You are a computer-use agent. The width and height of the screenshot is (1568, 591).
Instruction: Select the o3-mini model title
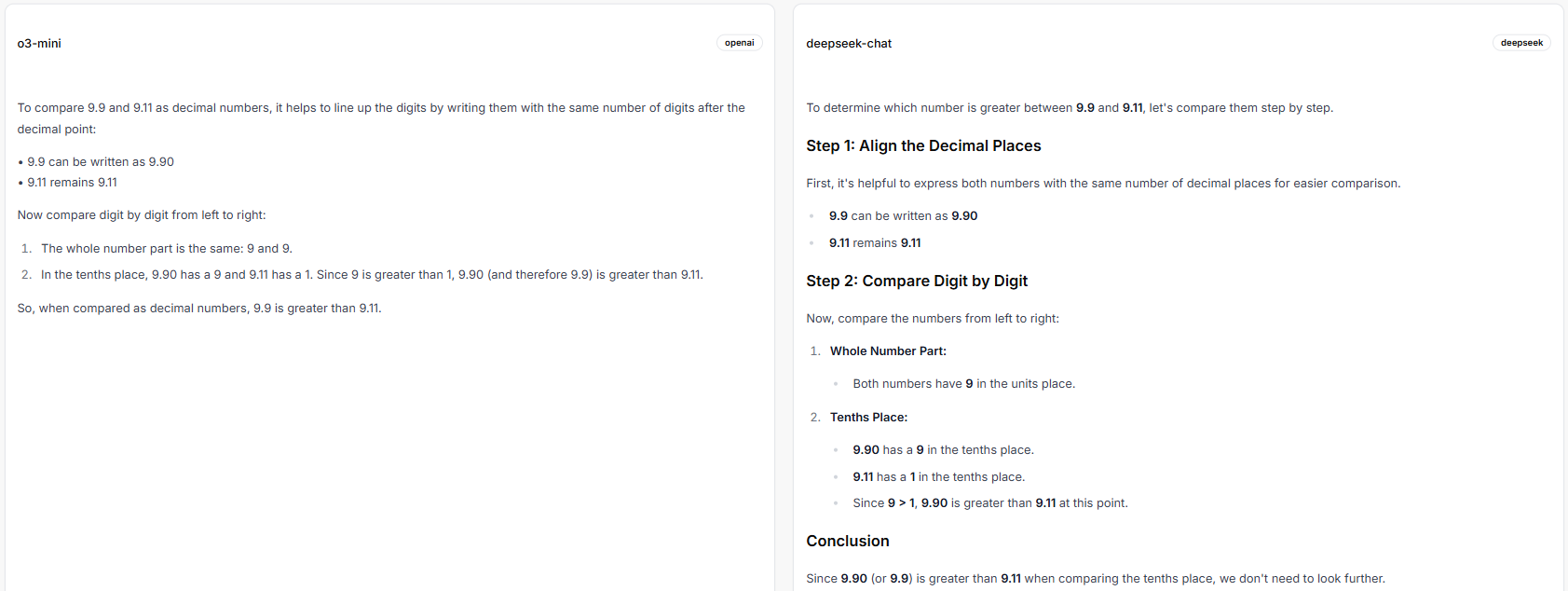tap(39, 44)
